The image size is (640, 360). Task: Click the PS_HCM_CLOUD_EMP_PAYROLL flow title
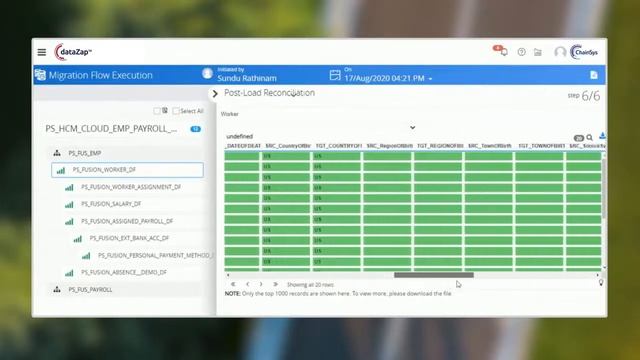[x=111, y=129]
